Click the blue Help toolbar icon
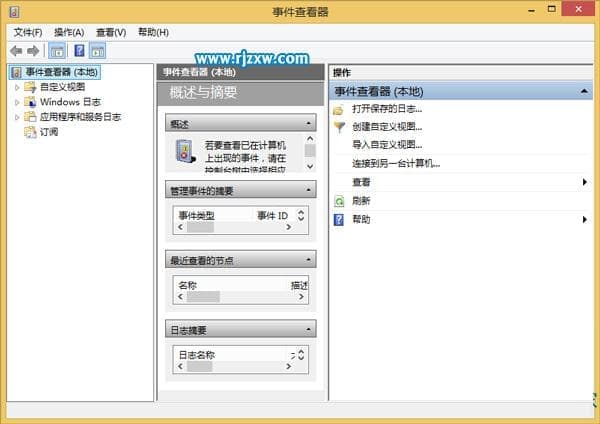Screen dimensions: 600x424 point(79,51)
